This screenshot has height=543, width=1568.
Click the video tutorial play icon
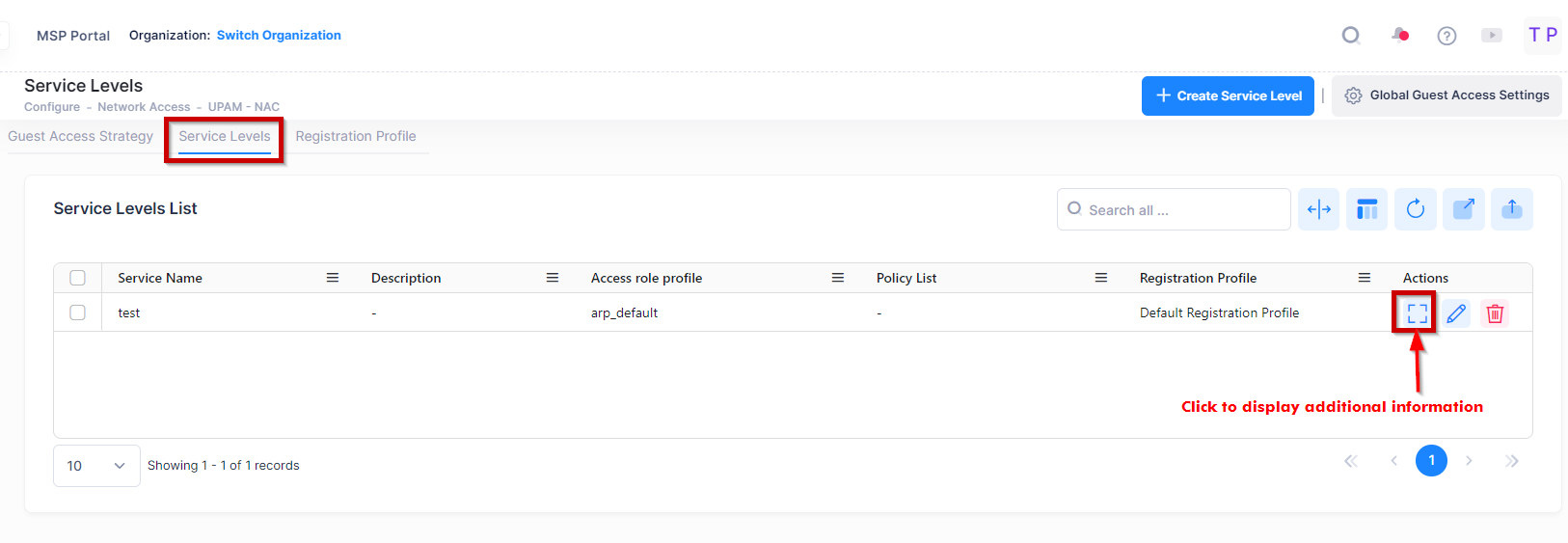coord(1492,36)
